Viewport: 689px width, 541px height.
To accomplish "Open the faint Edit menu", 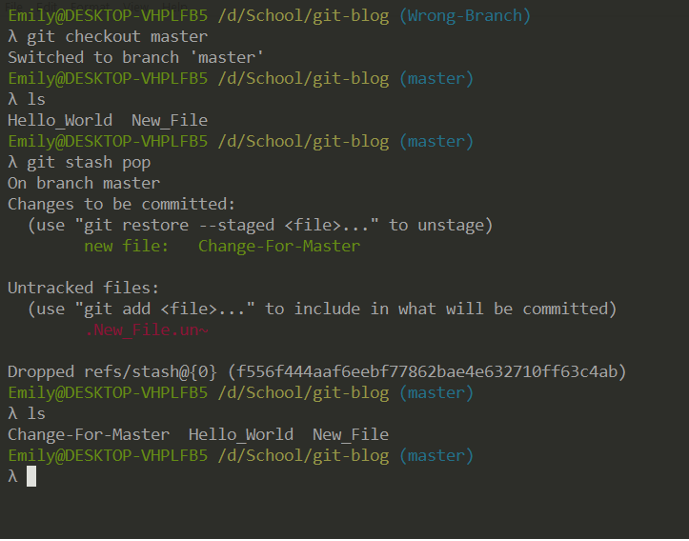I will click(47, 6).
